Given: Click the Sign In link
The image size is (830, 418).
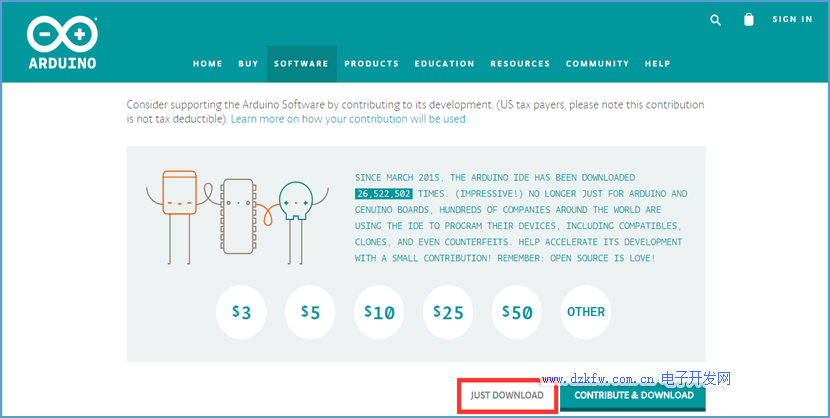Looking at the screenshot, I should click(x=792, y=19).
